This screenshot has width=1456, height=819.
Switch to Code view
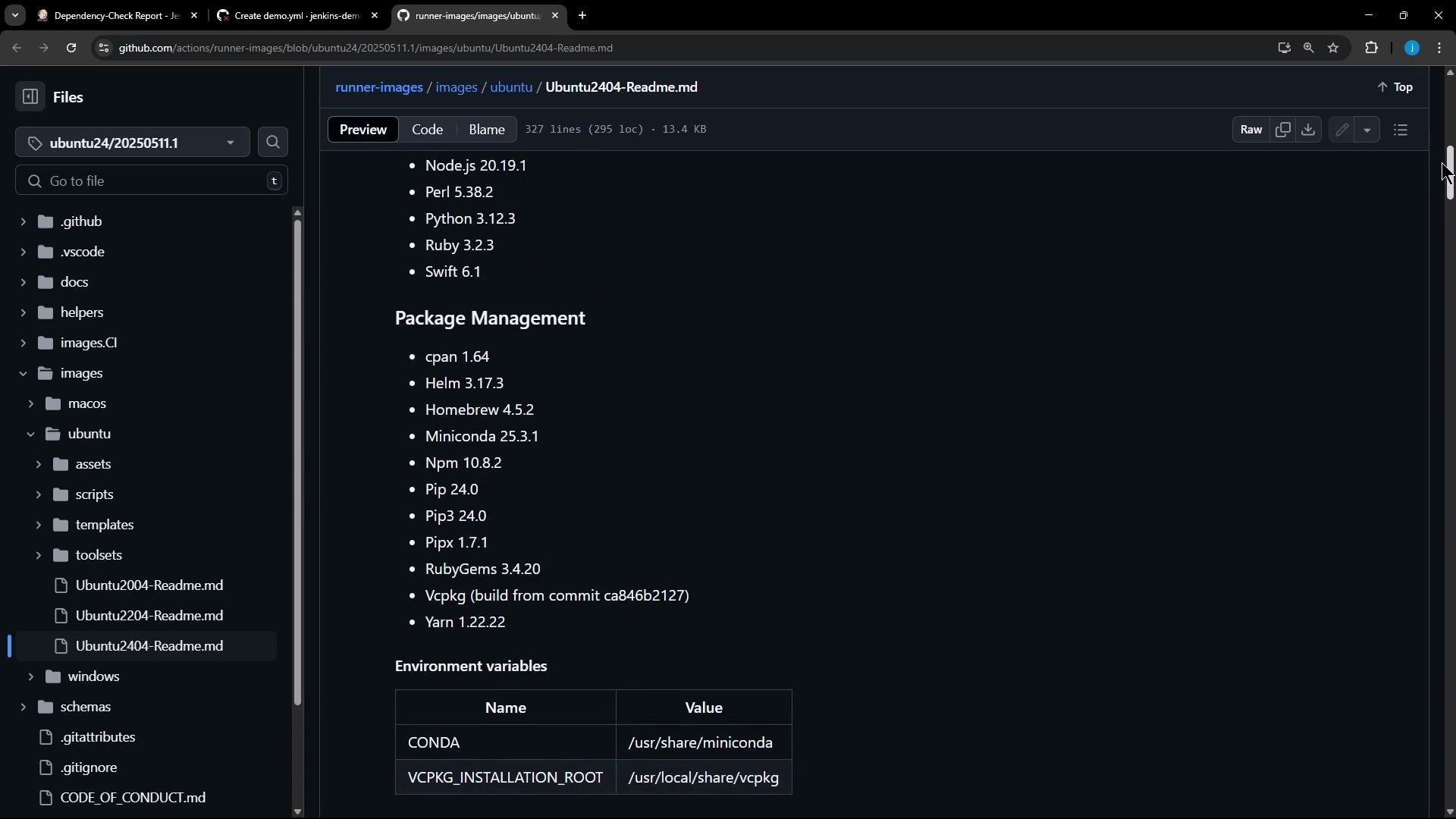427,130
